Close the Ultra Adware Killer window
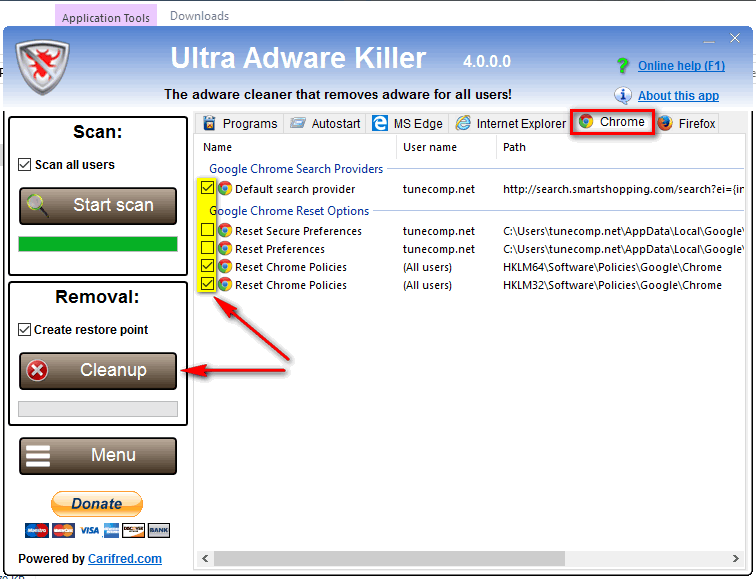The width and height of the screenshot is (756, 579). point(735,38)
